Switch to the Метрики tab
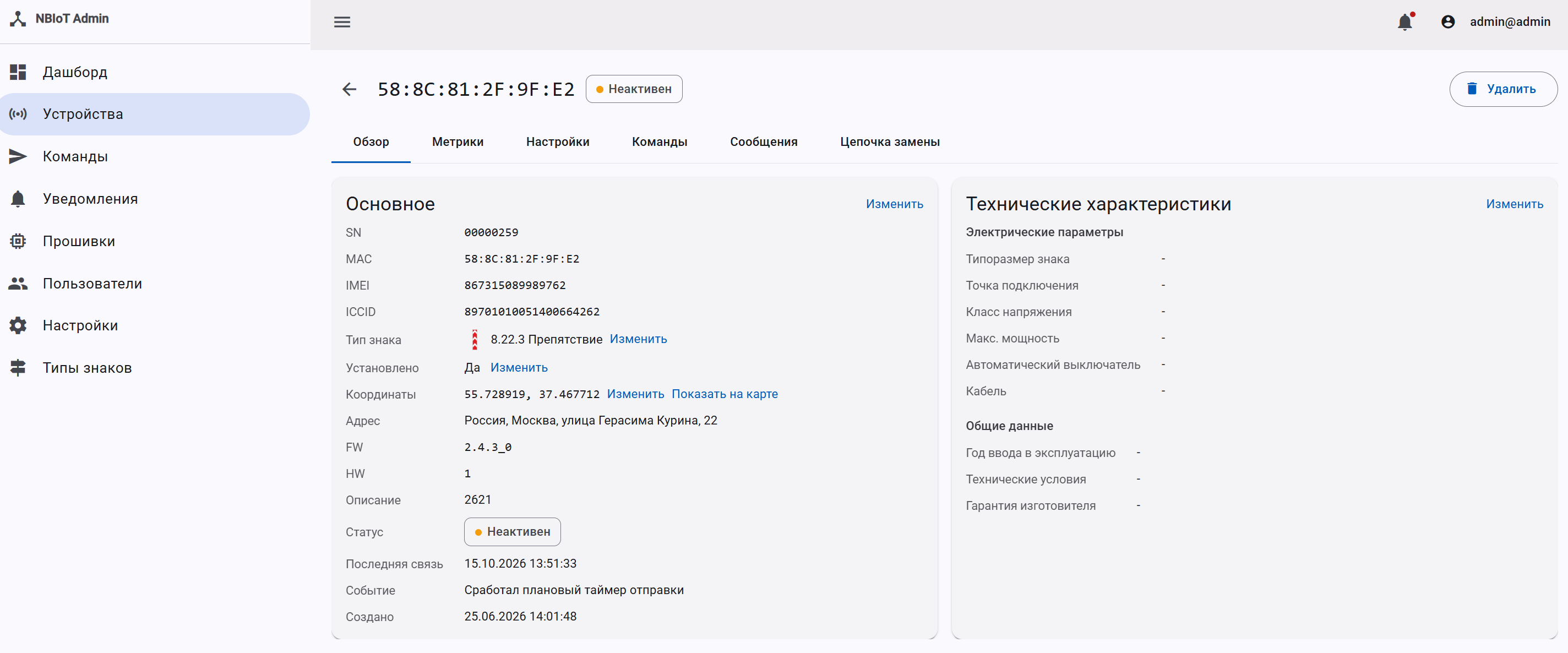 click(458, 142)
